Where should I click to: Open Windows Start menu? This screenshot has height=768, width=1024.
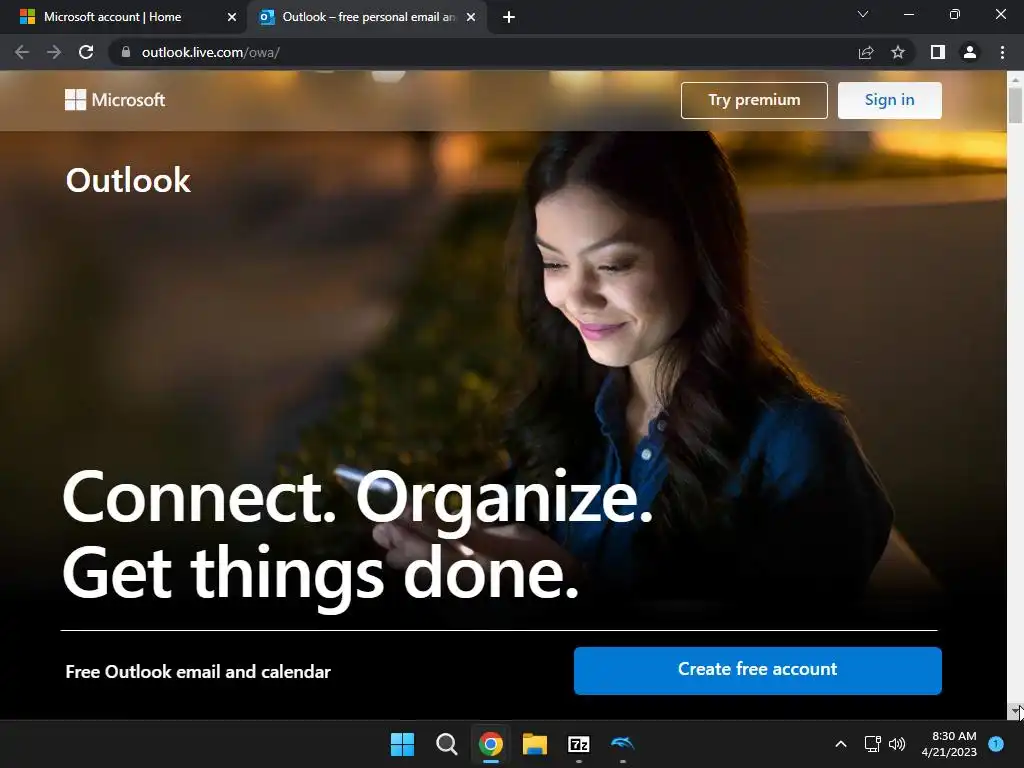click(x=402, y=744)
